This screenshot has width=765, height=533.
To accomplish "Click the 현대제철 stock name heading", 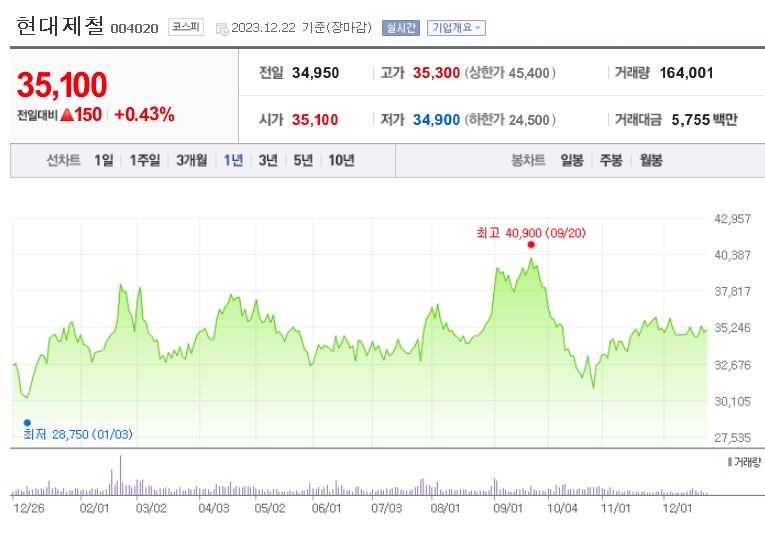I will 60,26.
